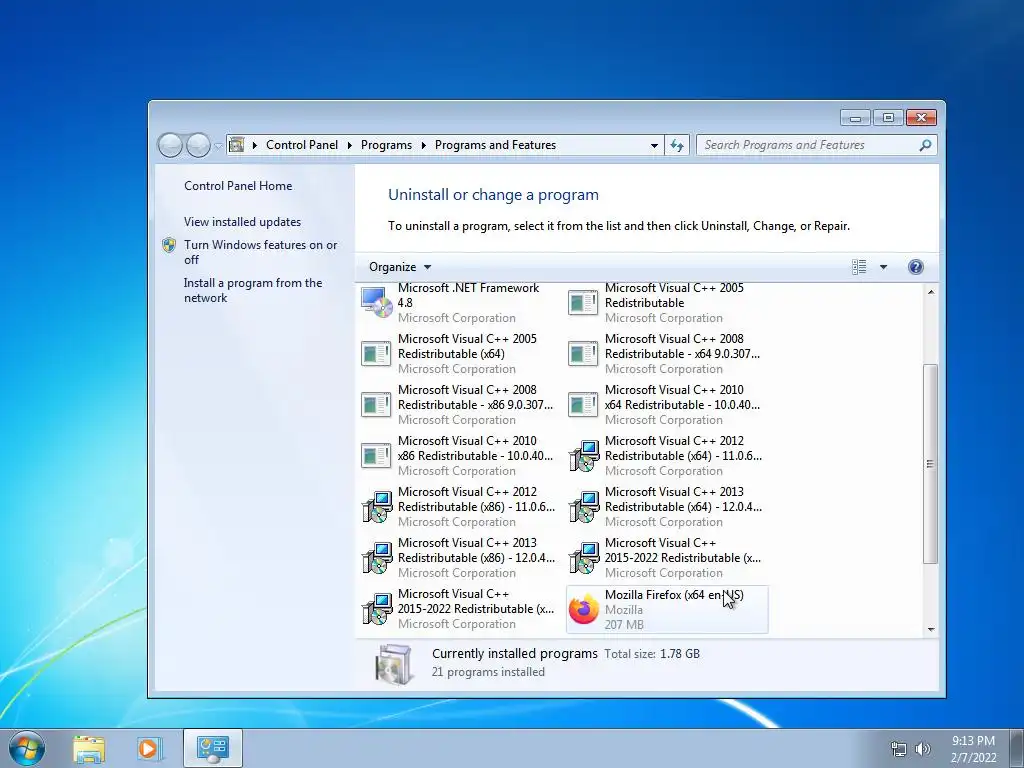Go to Programs breadcrumb
This screenshot has height=768, width=1024.
click(x=386, y=145)
